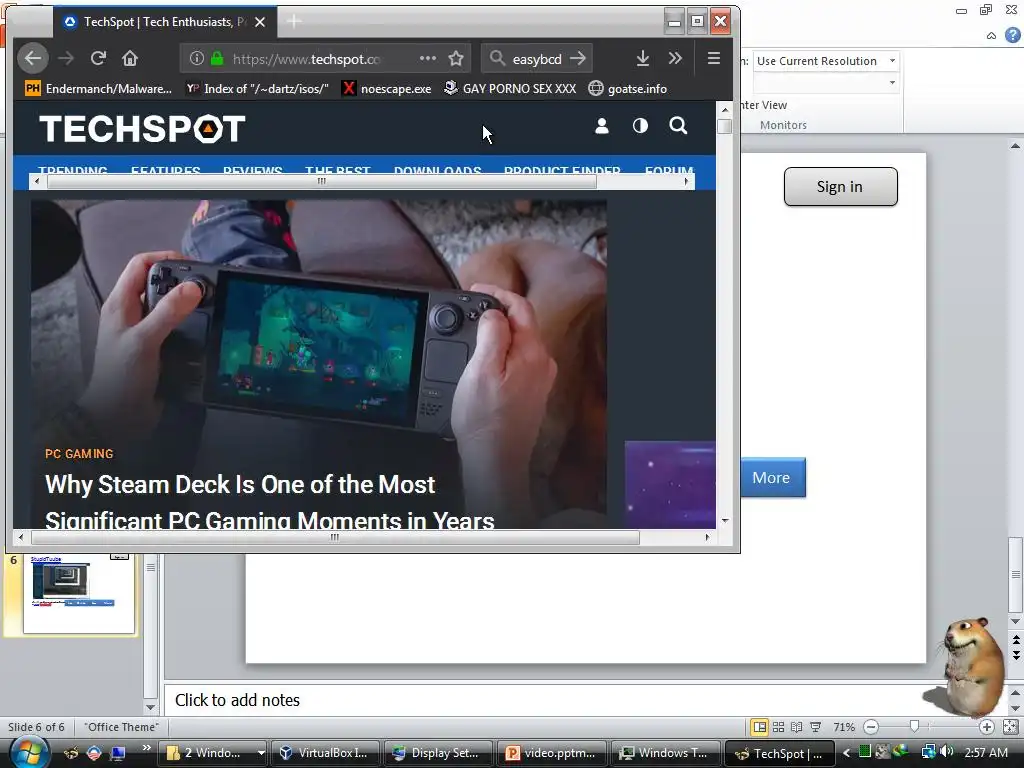Click the blue More button on slide
Viewport: 1024px width, 768px height.
click(773, 477)
